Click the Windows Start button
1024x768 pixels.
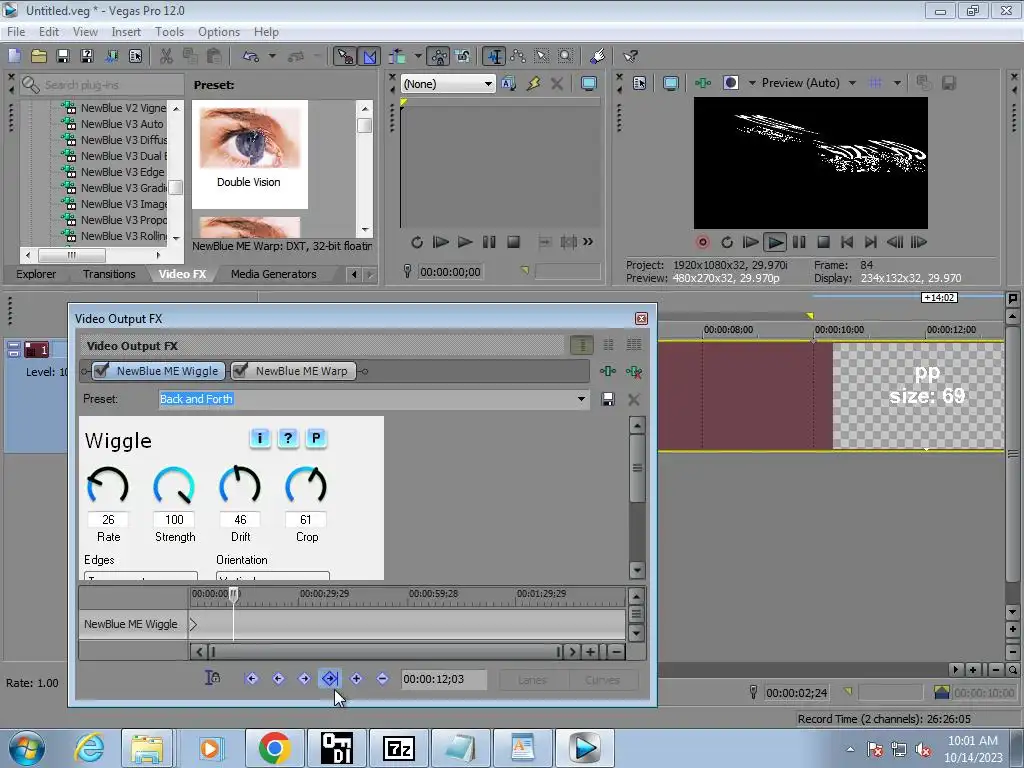pos(27,748)
